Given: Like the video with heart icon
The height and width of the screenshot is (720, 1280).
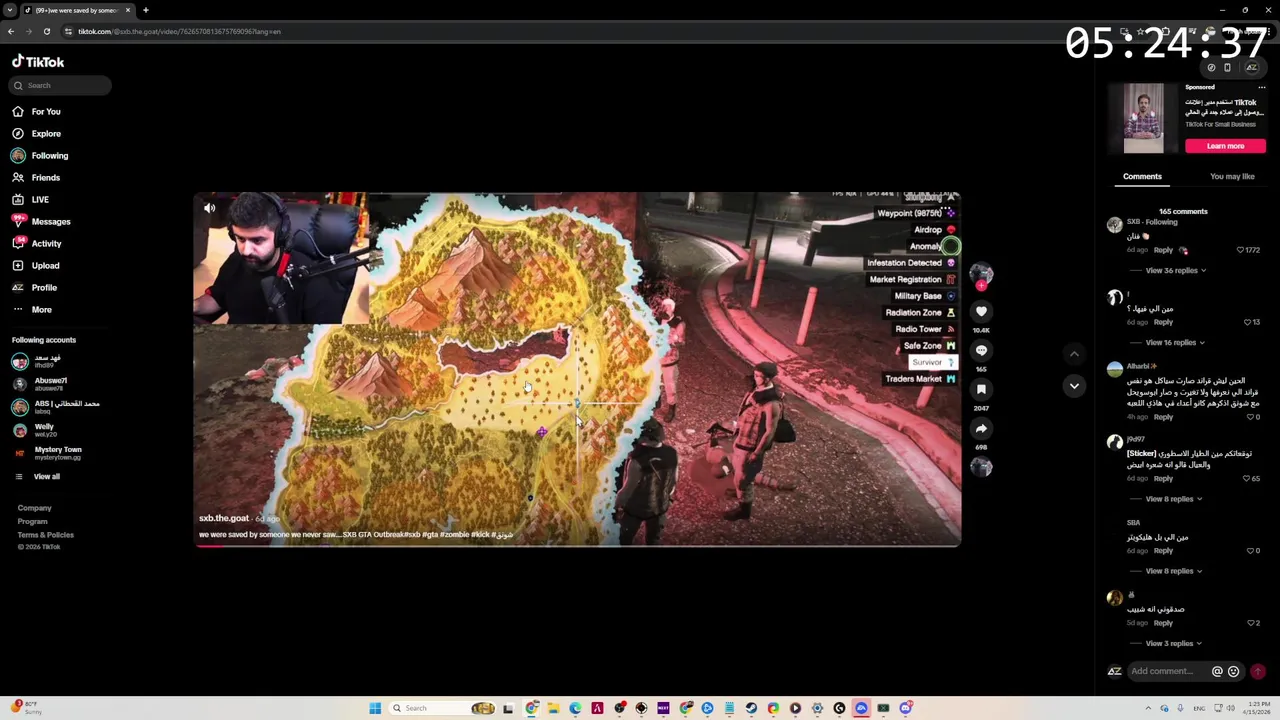Looking at the screenshot, I should pos(981,312).
